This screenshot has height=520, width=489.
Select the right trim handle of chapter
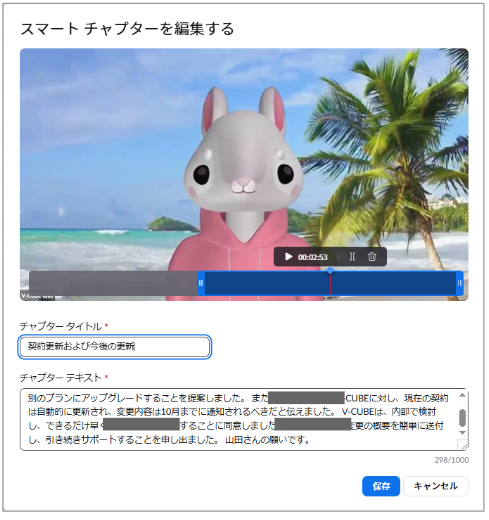point(459,283)
